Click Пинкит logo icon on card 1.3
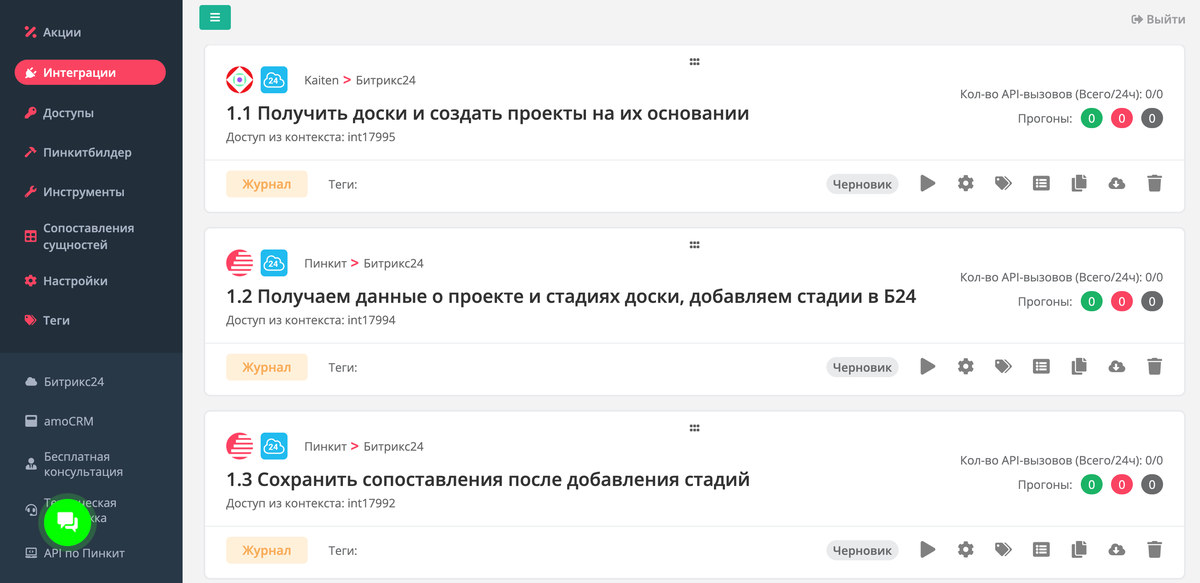 click(240, 445)
